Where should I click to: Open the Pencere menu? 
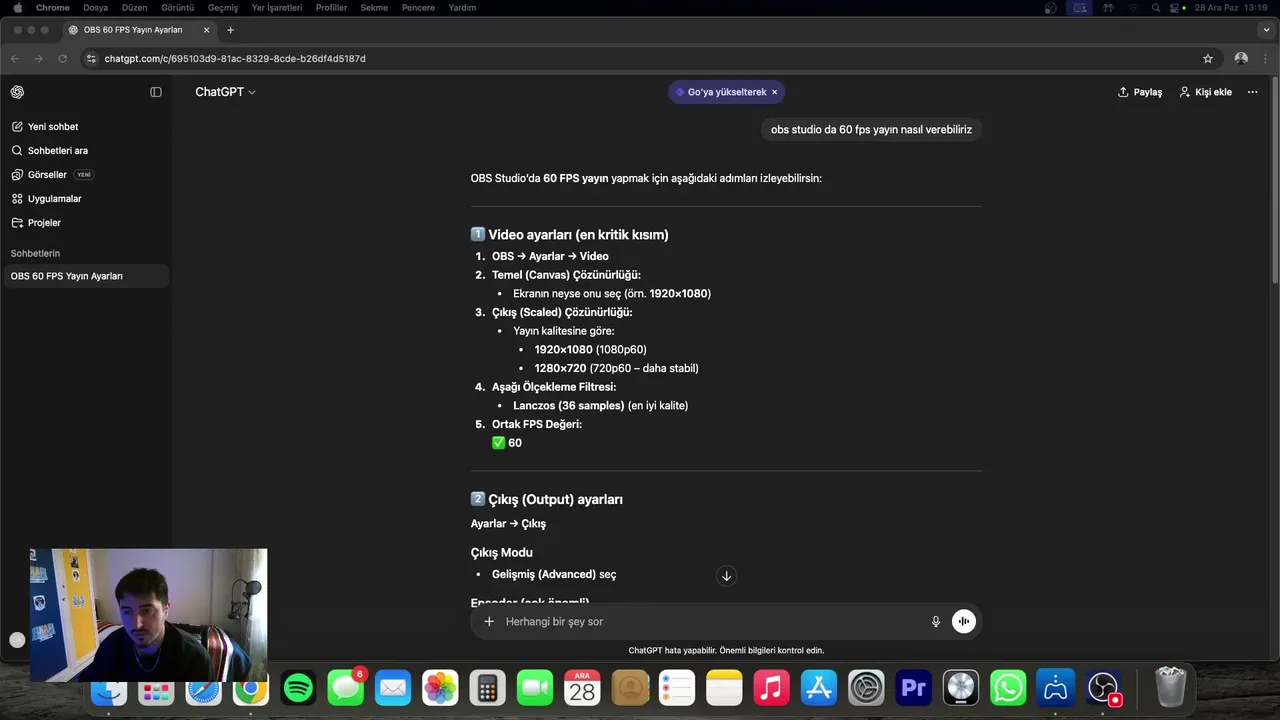pos(418,8)
